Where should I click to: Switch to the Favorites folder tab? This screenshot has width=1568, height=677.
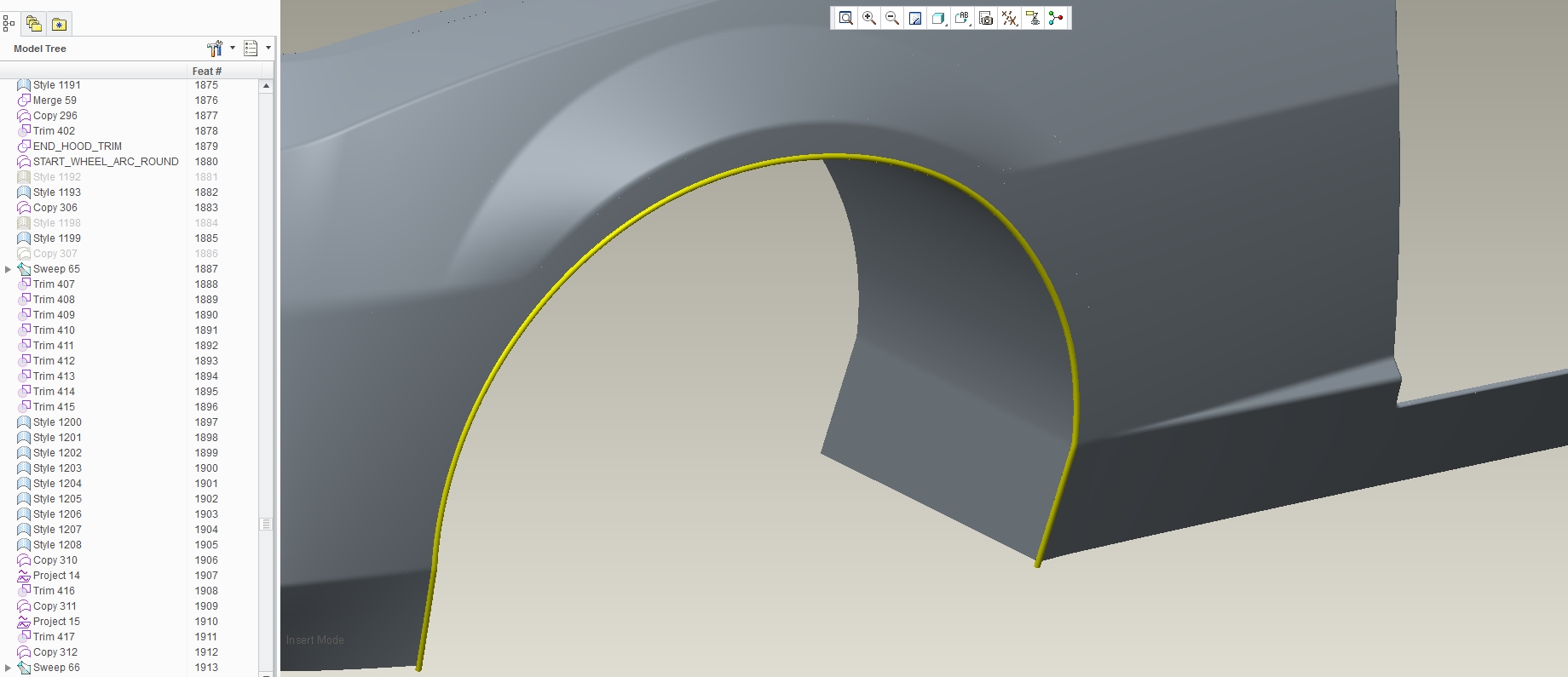pyautogui.click(x=59, y=24)
